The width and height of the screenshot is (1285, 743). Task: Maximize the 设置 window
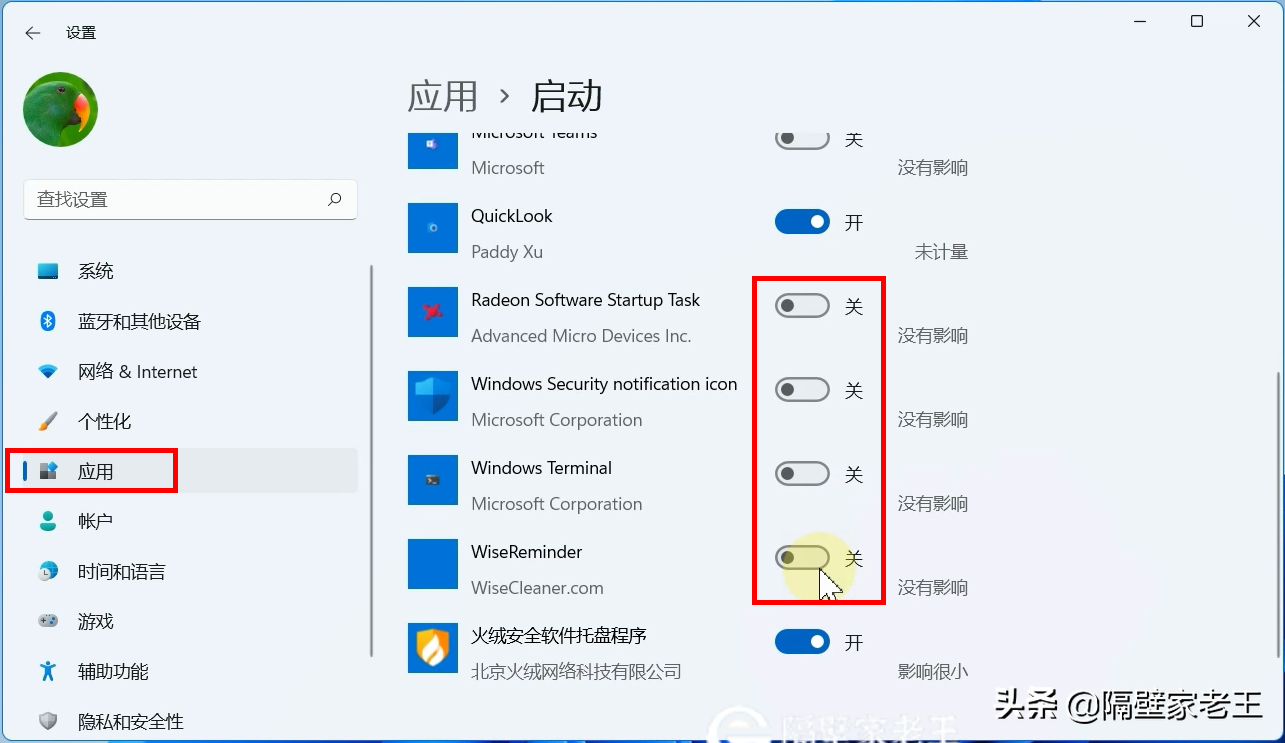1197,21
